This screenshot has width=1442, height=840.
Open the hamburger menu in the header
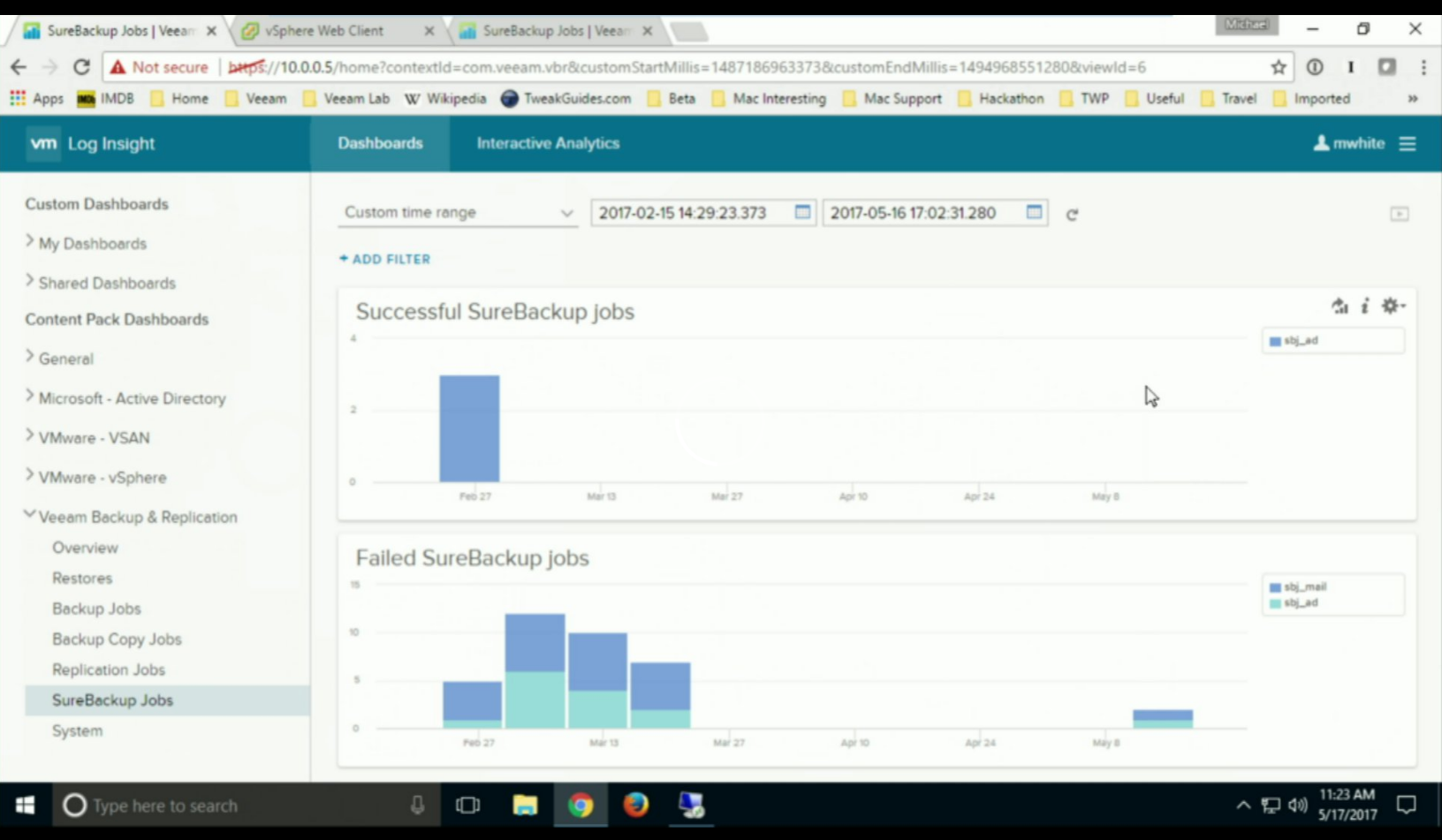1408,143
